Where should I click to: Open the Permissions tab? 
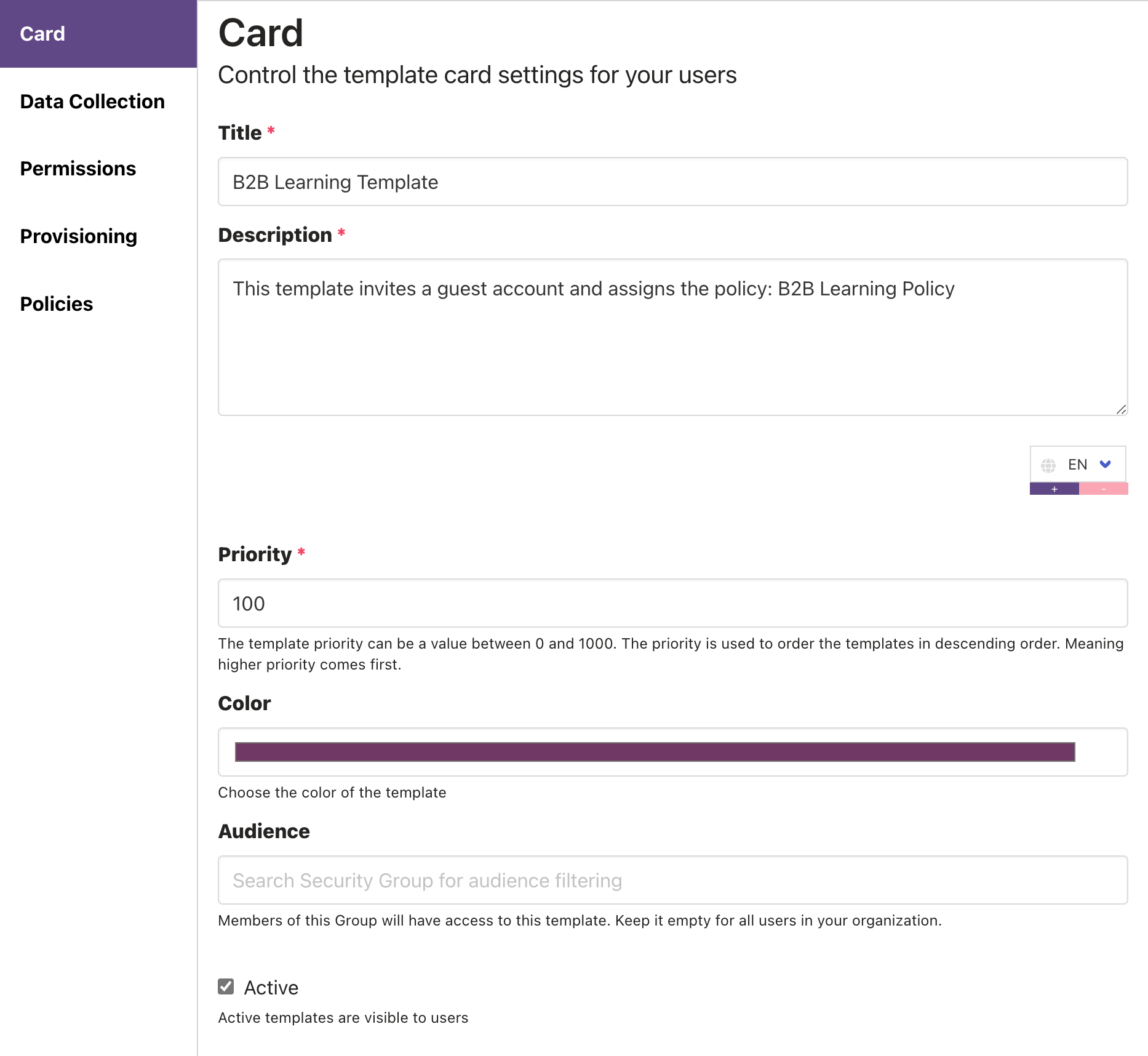(x=78, y=169)
